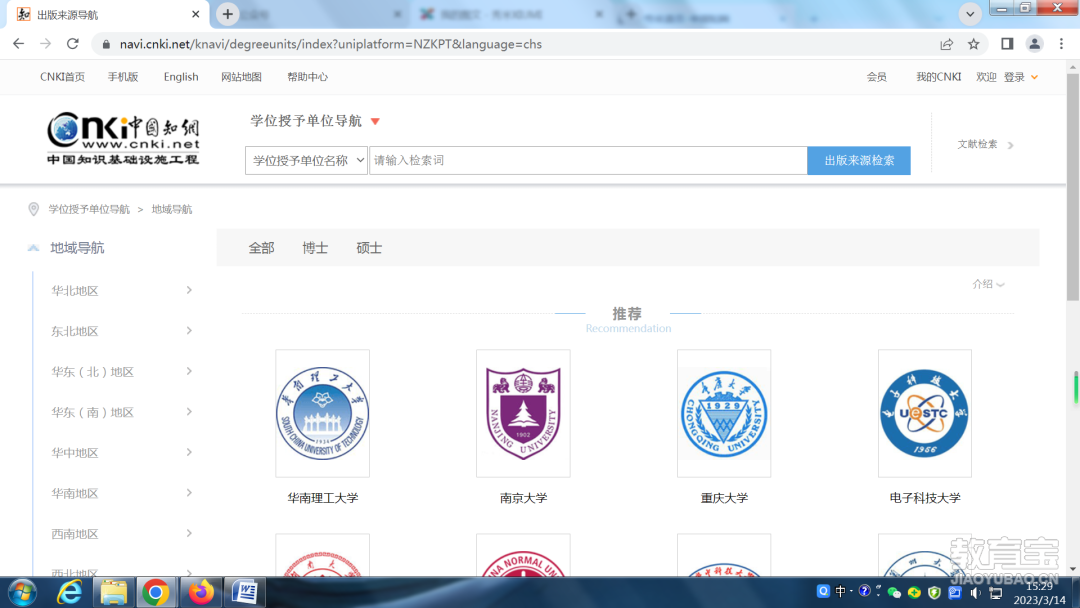This screenshot has height=608, width=1080.
Task: Open 我的CNKI
Action: [x=938, y=77]
